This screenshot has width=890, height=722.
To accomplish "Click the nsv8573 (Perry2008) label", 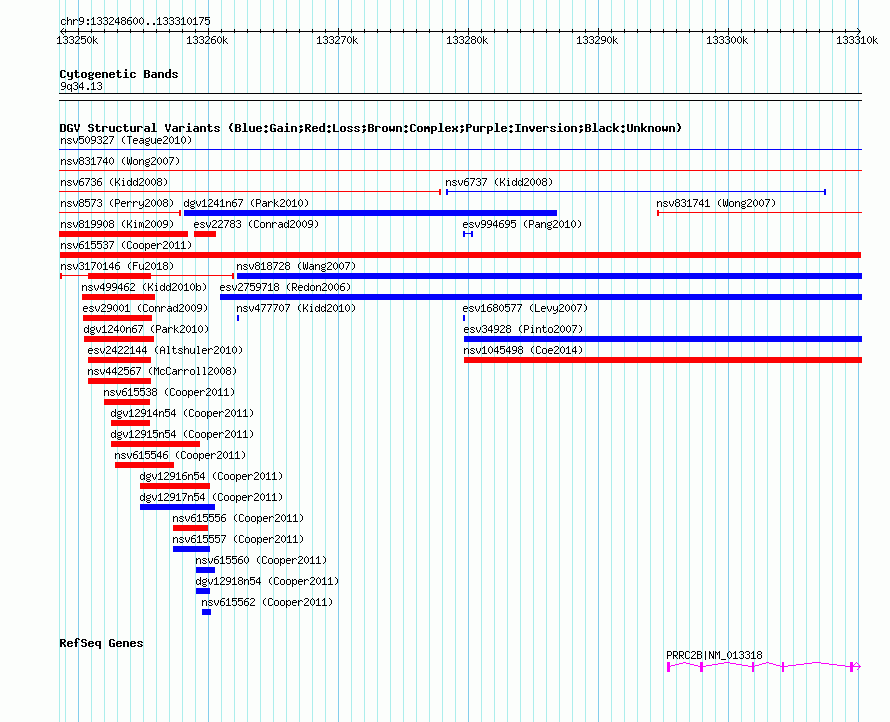I will [117, 203].
